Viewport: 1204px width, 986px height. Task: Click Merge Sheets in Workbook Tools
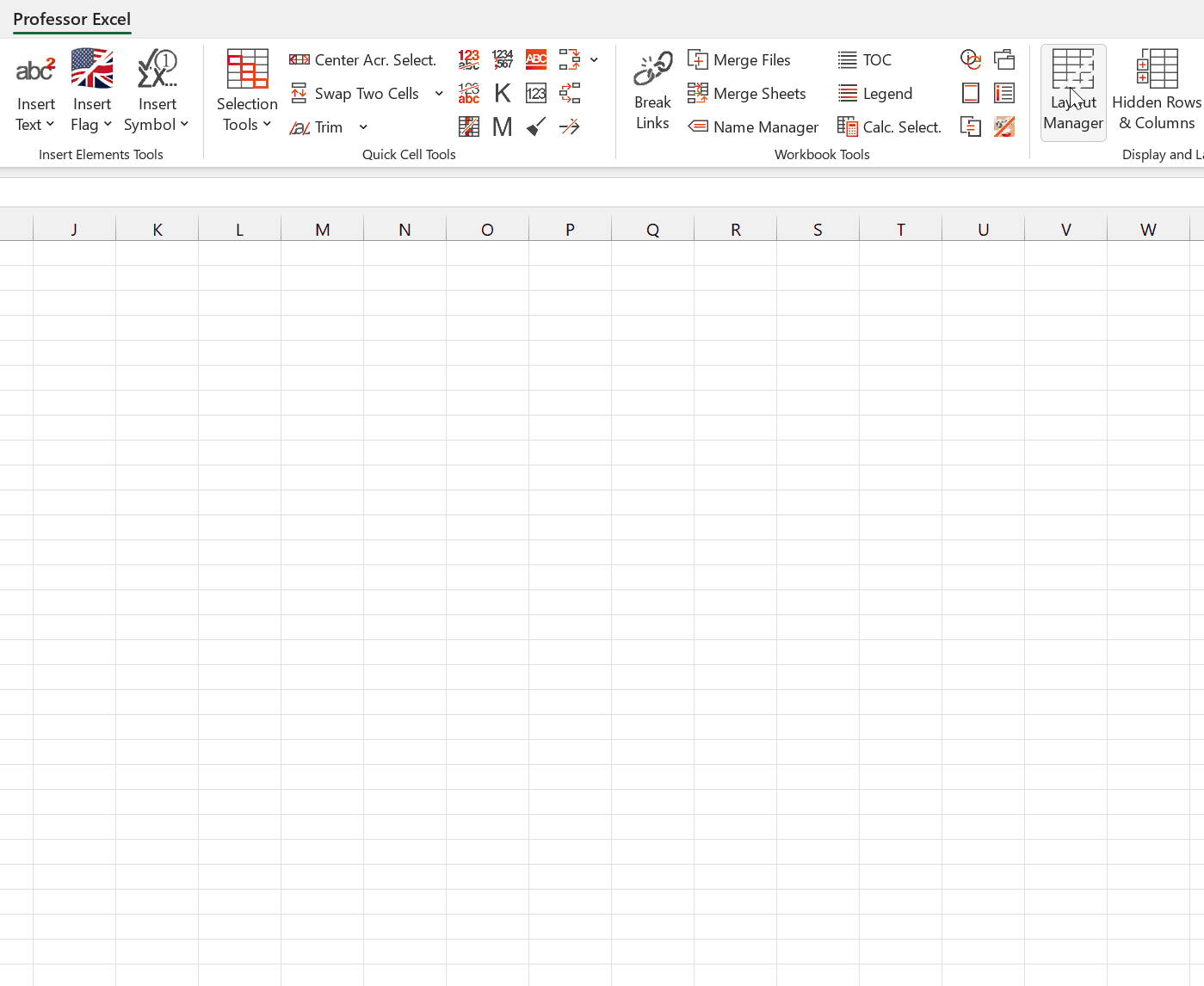748,93
